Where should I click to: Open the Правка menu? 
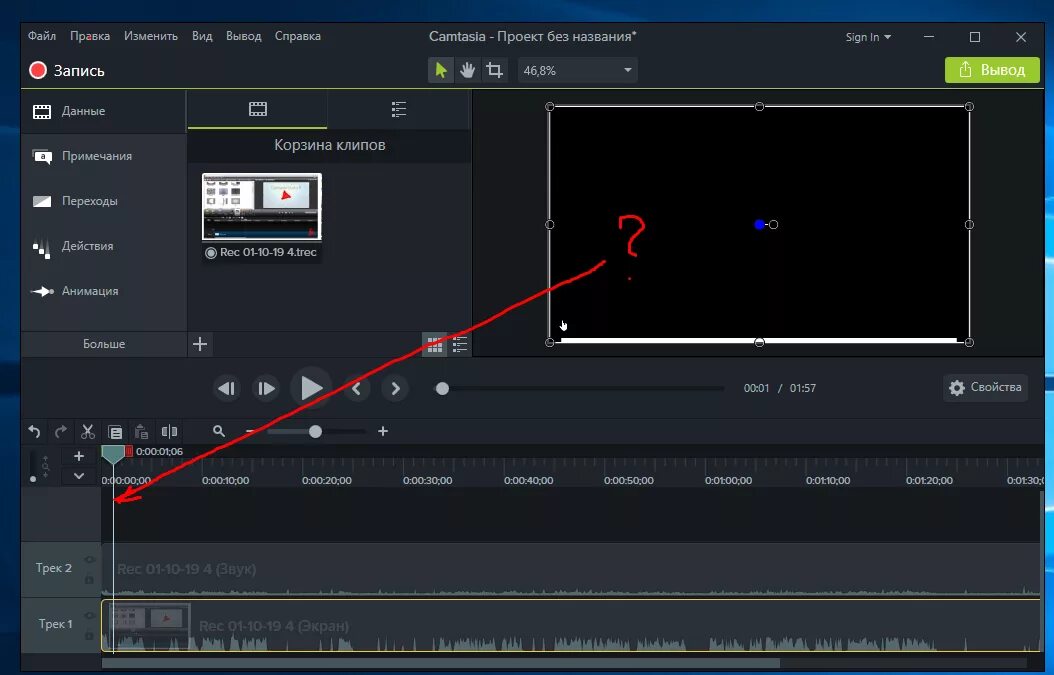(x=90, y=36)
